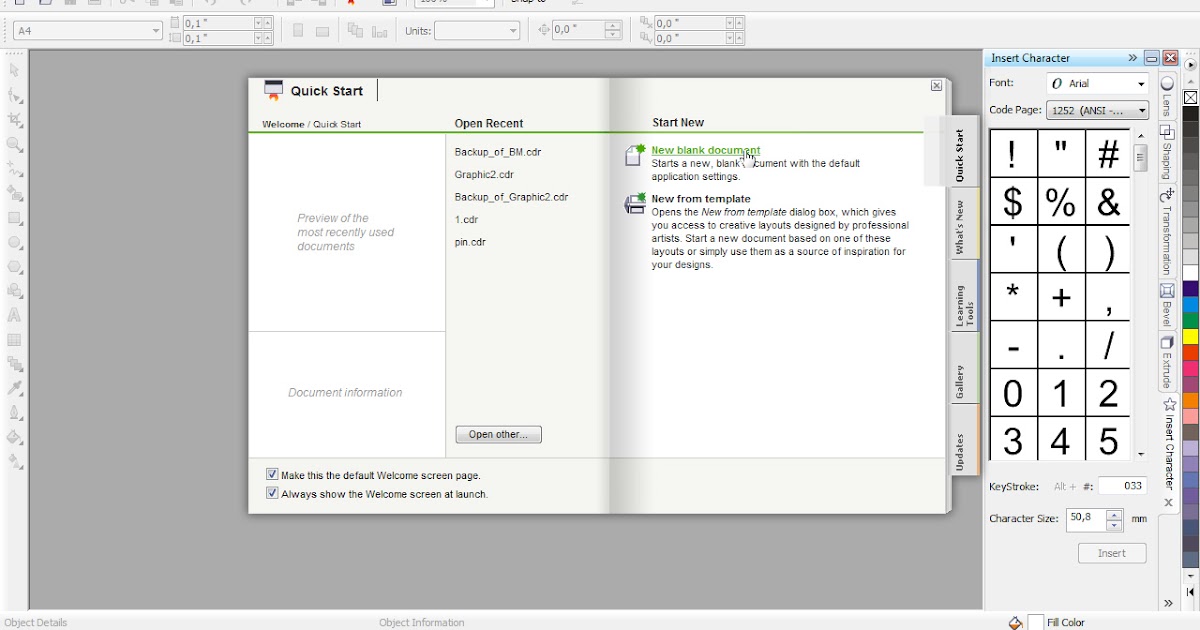Viewport: 1200px width, 630px height.
Task: Open the A4 page size dropdown
Action: click(x=156, y=31)
